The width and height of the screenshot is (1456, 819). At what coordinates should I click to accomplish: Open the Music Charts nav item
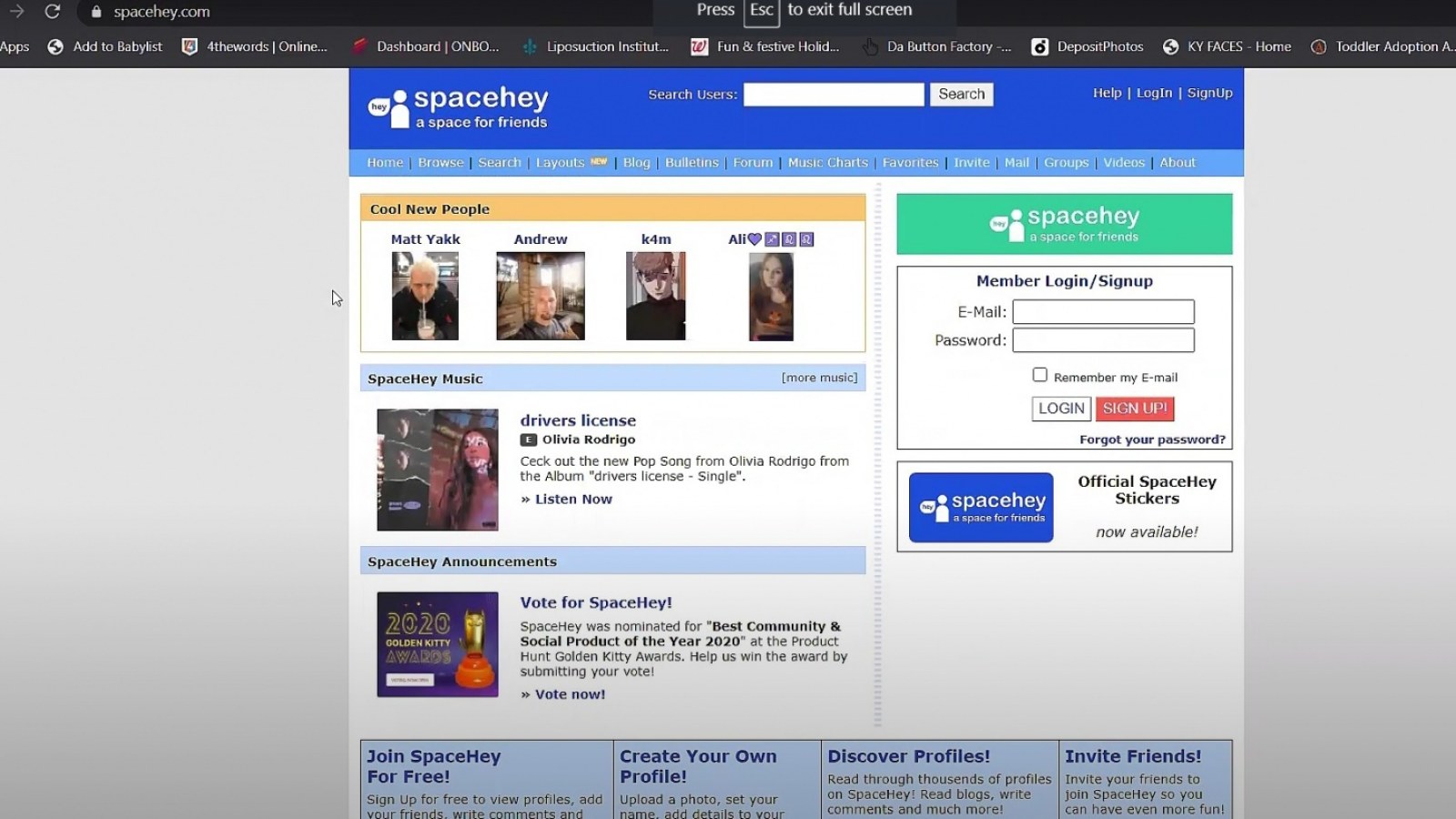click(827, 162)
